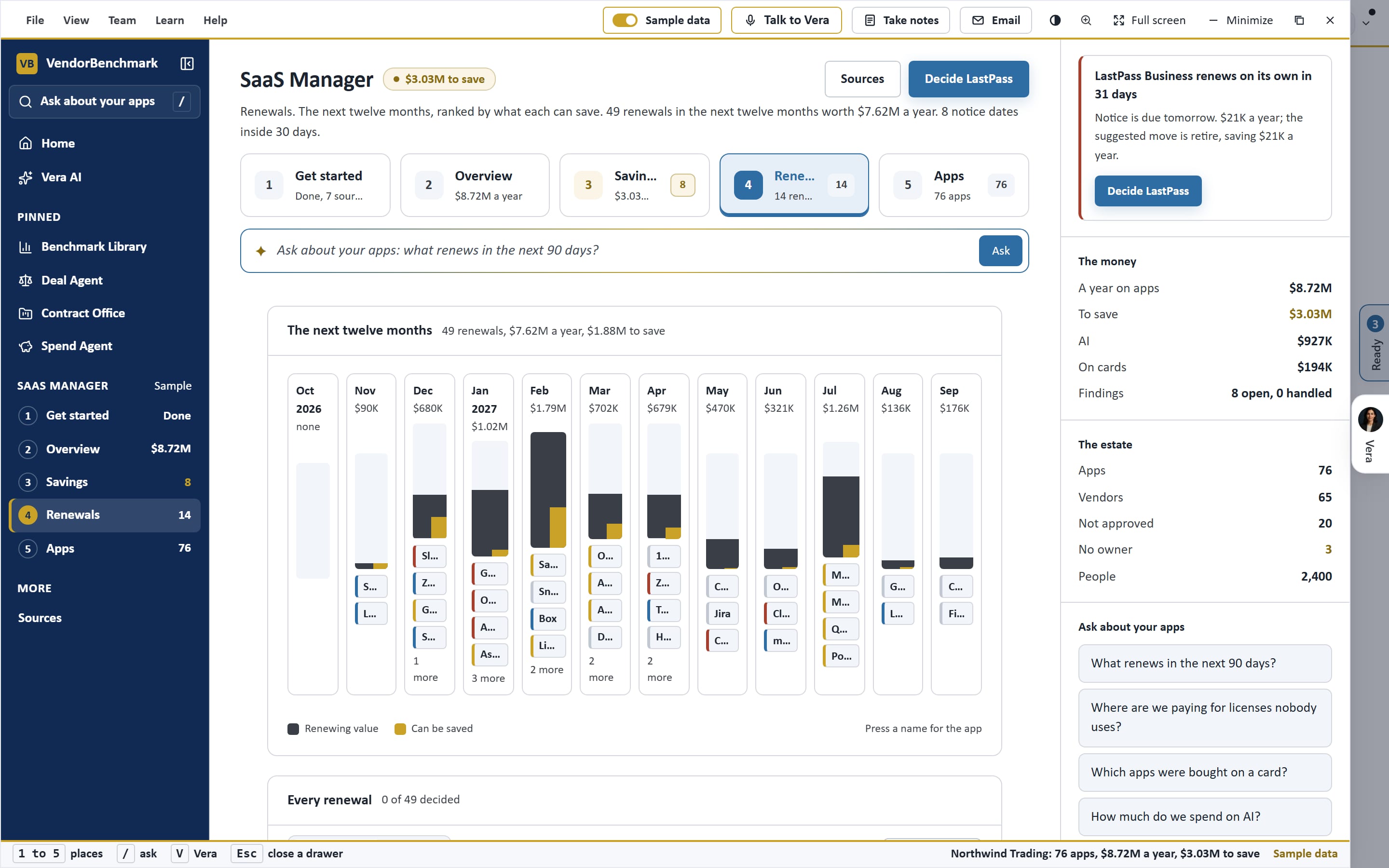Open the File menu

[35, 20]
